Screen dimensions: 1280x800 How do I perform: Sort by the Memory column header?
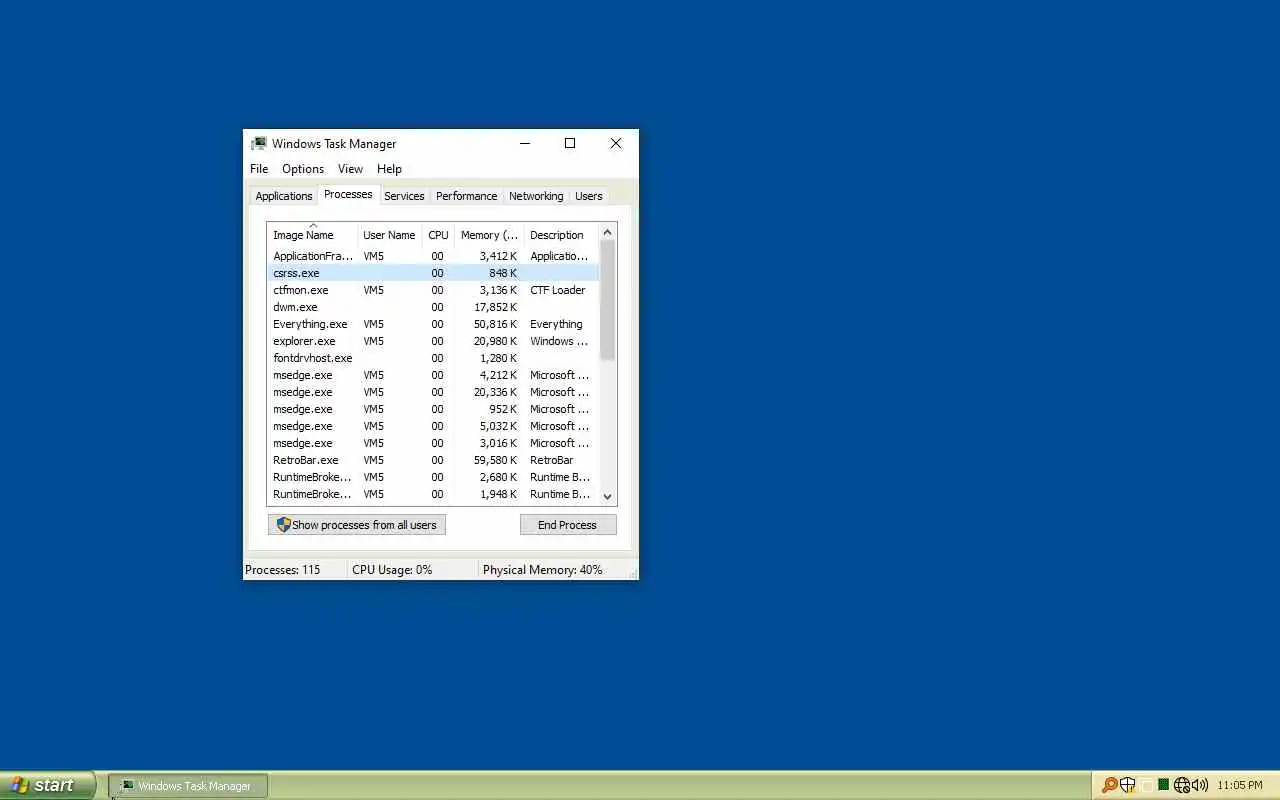[489, 235]
